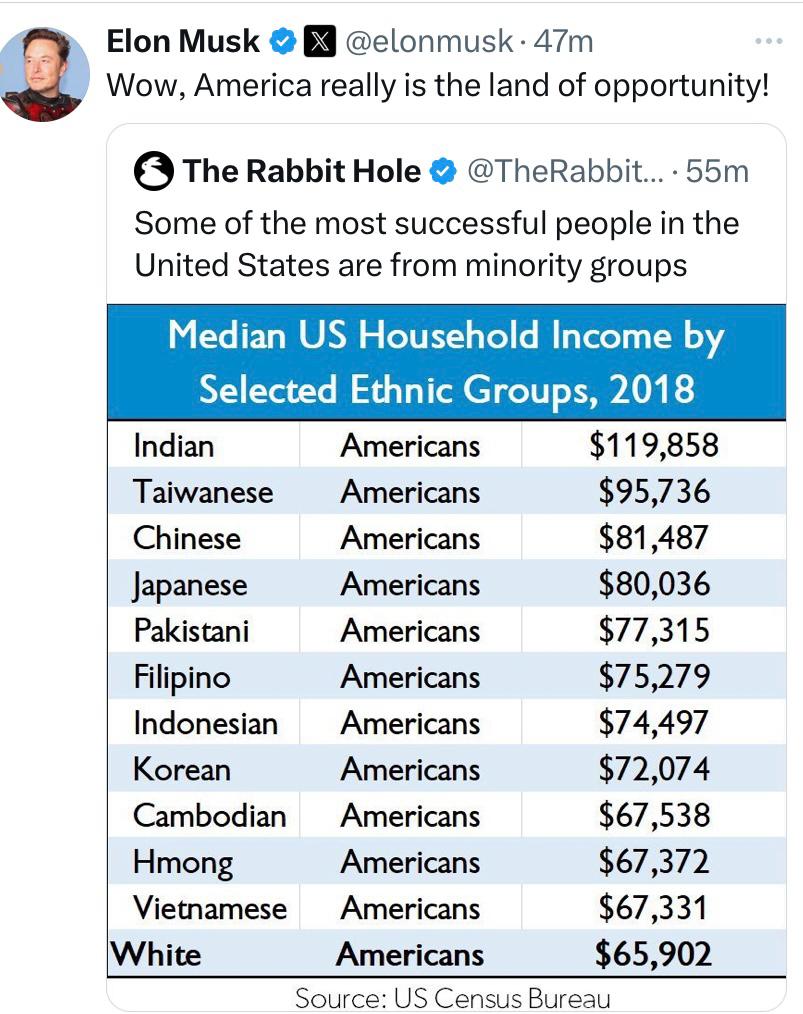The image size is (803, 1014).
Task: Open the 47m timestamp of the post
Action: coord(563,42)
